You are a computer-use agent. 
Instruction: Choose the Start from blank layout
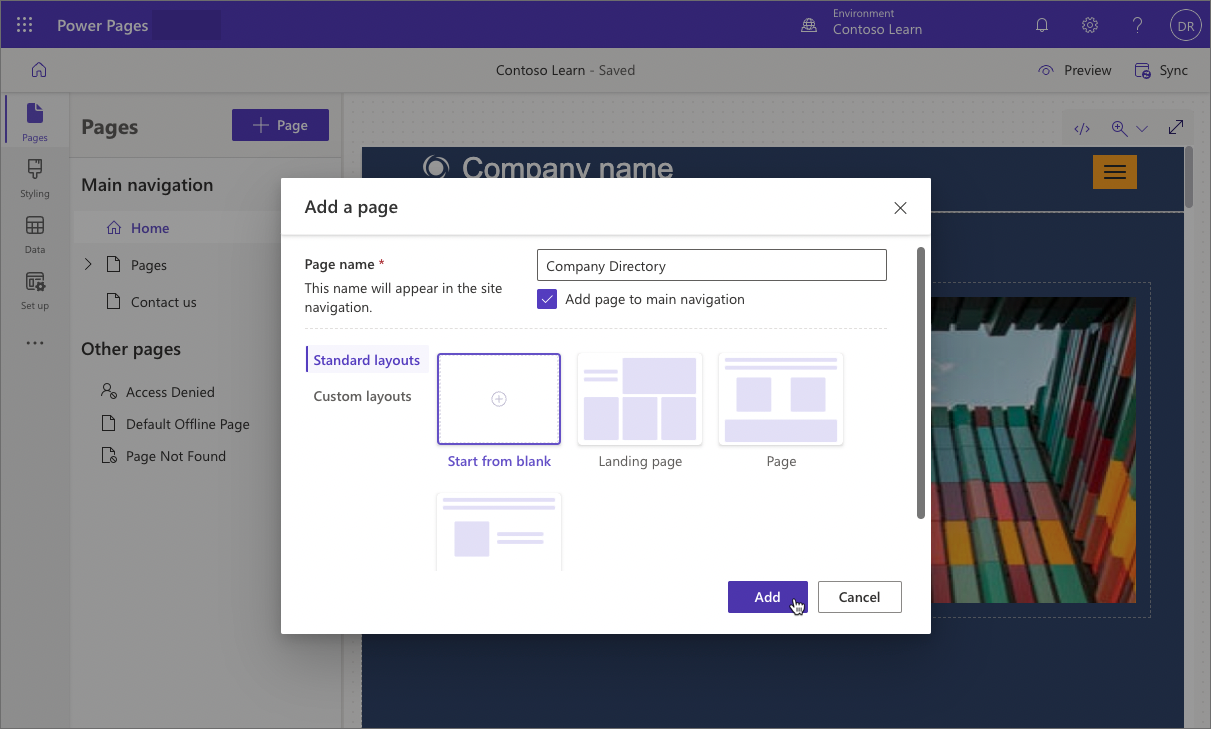(x=499, y=399)
